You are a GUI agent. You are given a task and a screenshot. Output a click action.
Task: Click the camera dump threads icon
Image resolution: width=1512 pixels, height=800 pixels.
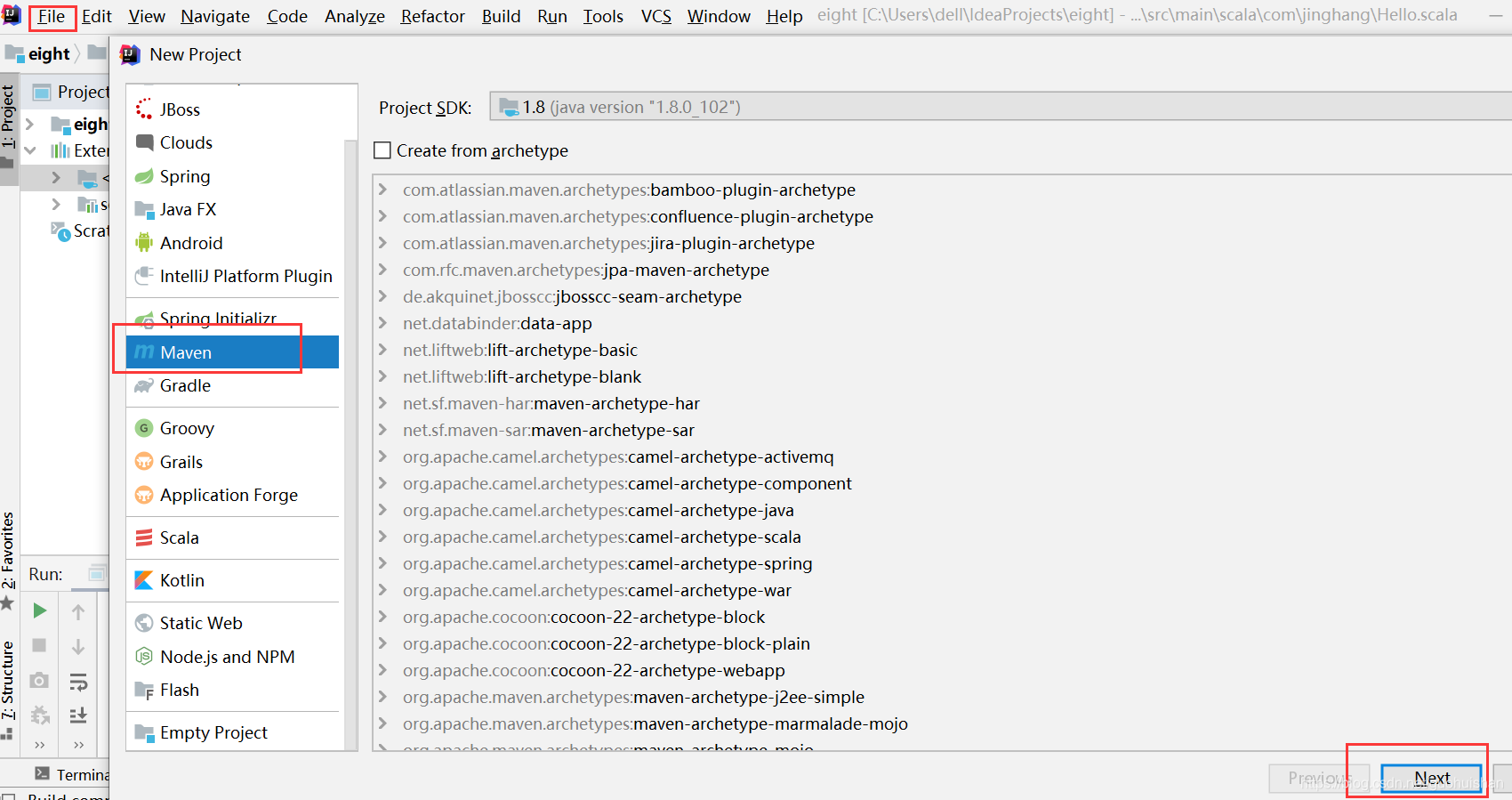click(x=39, y=681)
